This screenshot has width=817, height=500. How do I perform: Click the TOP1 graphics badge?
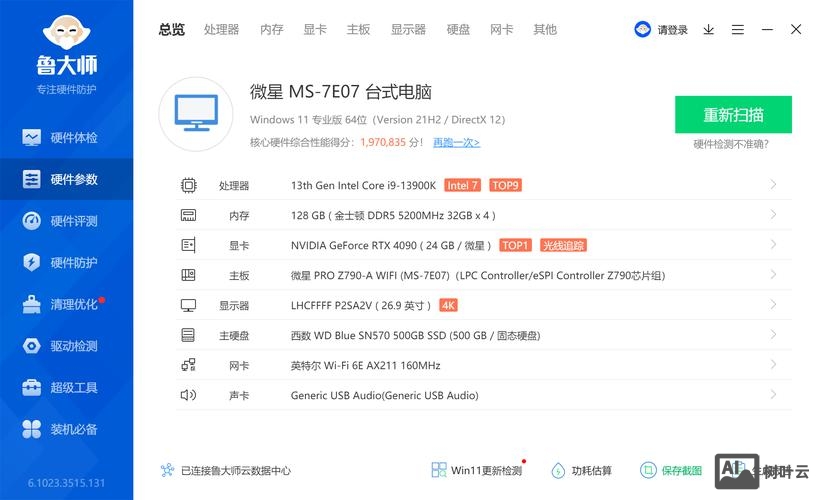coord(515,245)
